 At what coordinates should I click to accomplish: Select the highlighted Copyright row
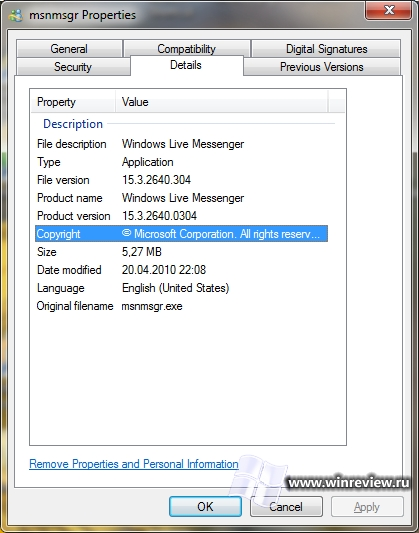click(x=181, y=234)
